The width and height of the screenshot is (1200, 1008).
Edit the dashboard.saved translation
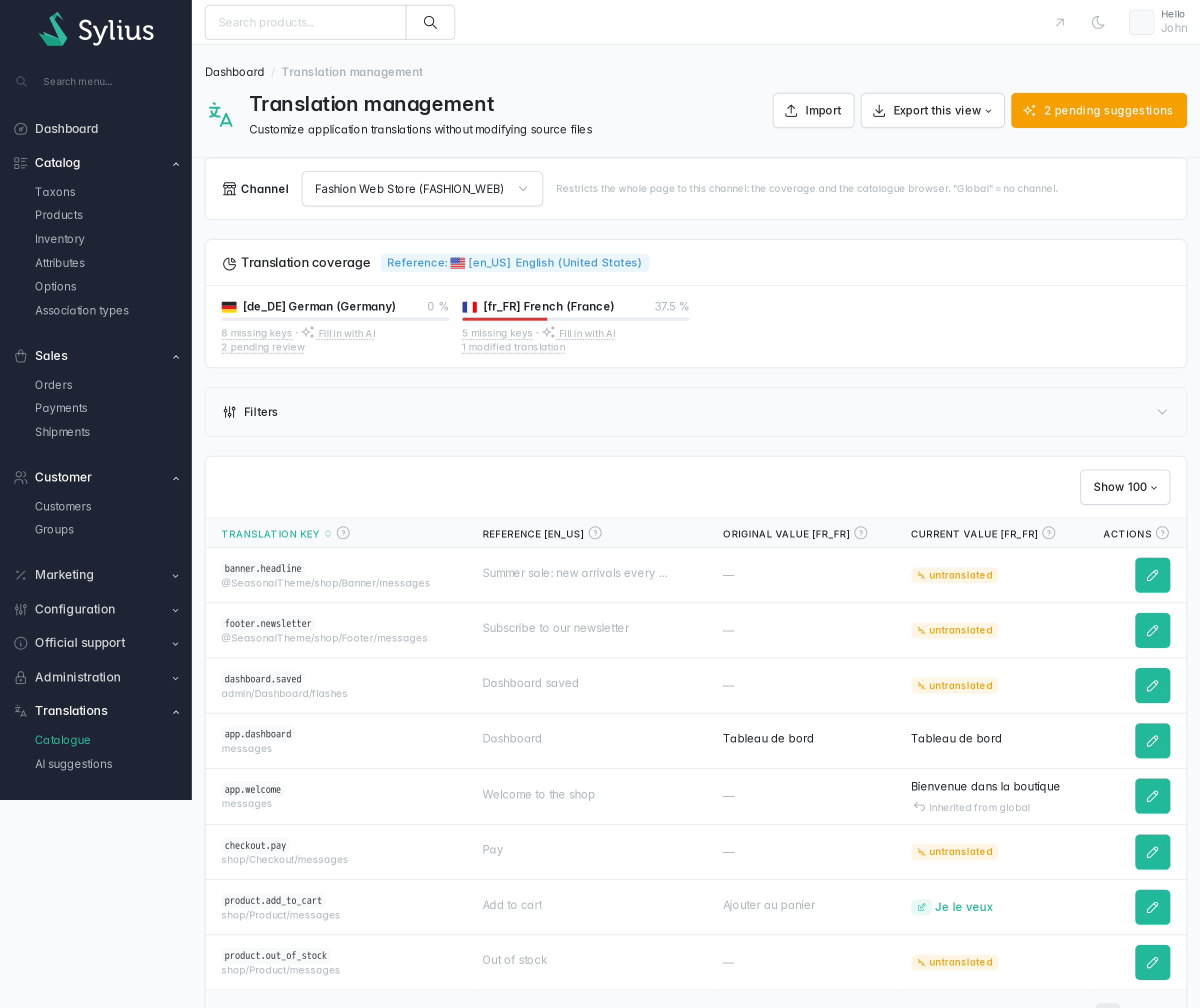(1152, 685)
